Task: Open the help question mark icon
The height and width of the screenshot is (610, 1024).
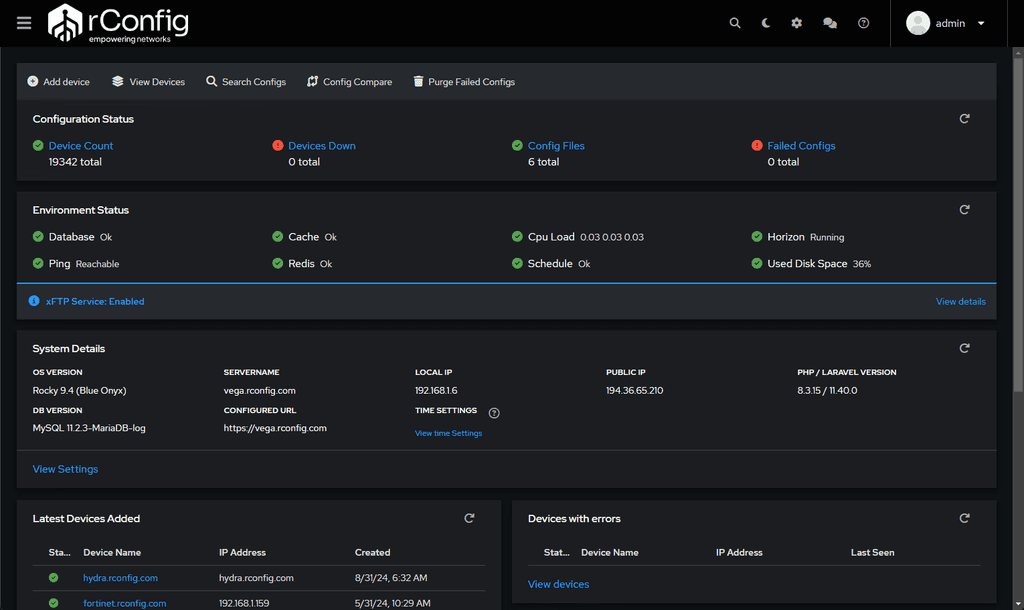Action: click(x=863, y=22)
